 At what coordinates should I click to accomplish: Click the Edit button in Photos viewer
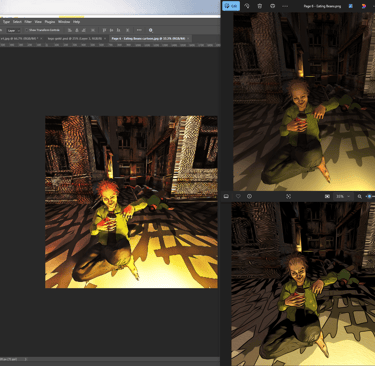231,6
